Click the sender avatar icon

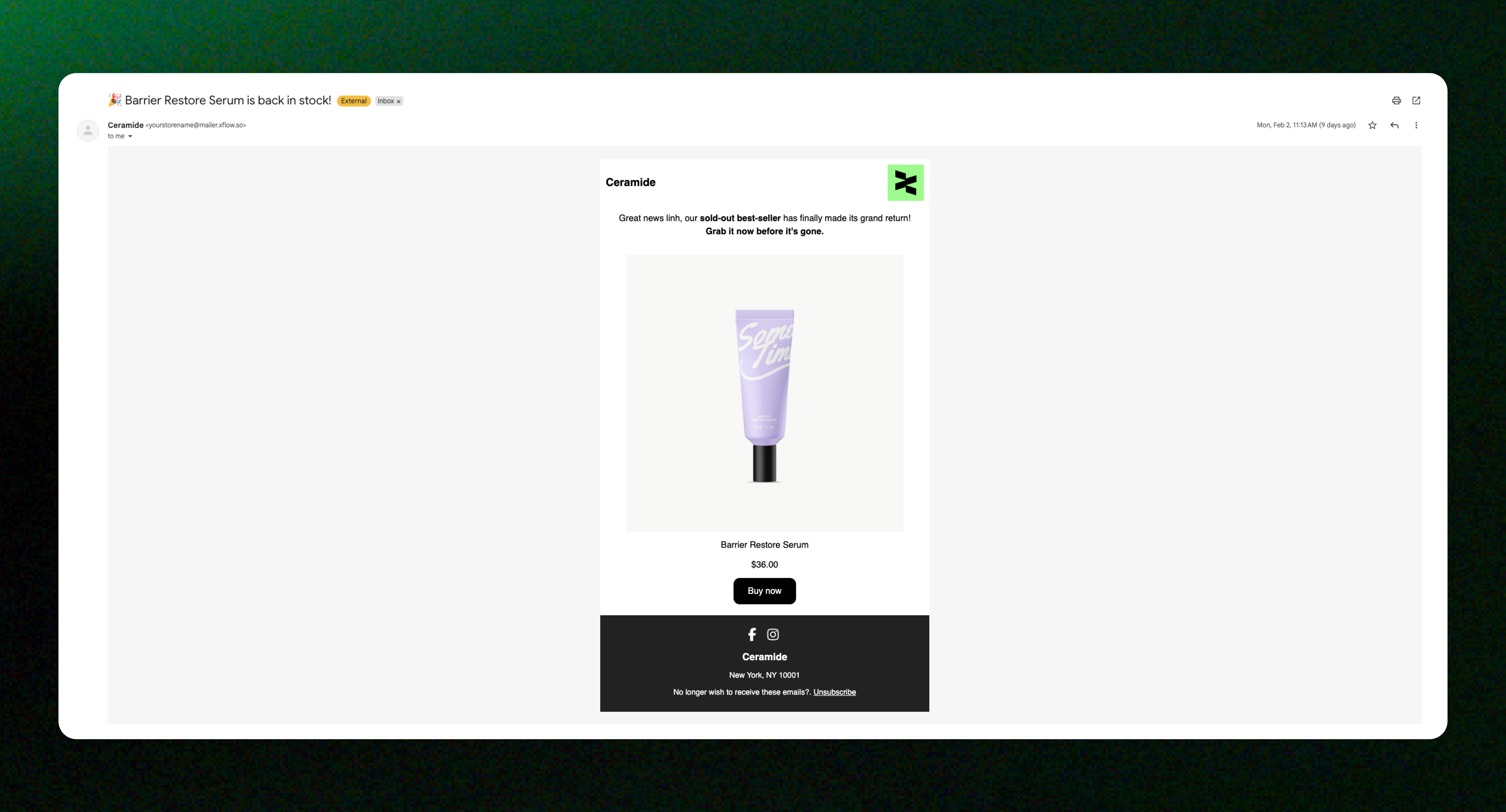88,130
